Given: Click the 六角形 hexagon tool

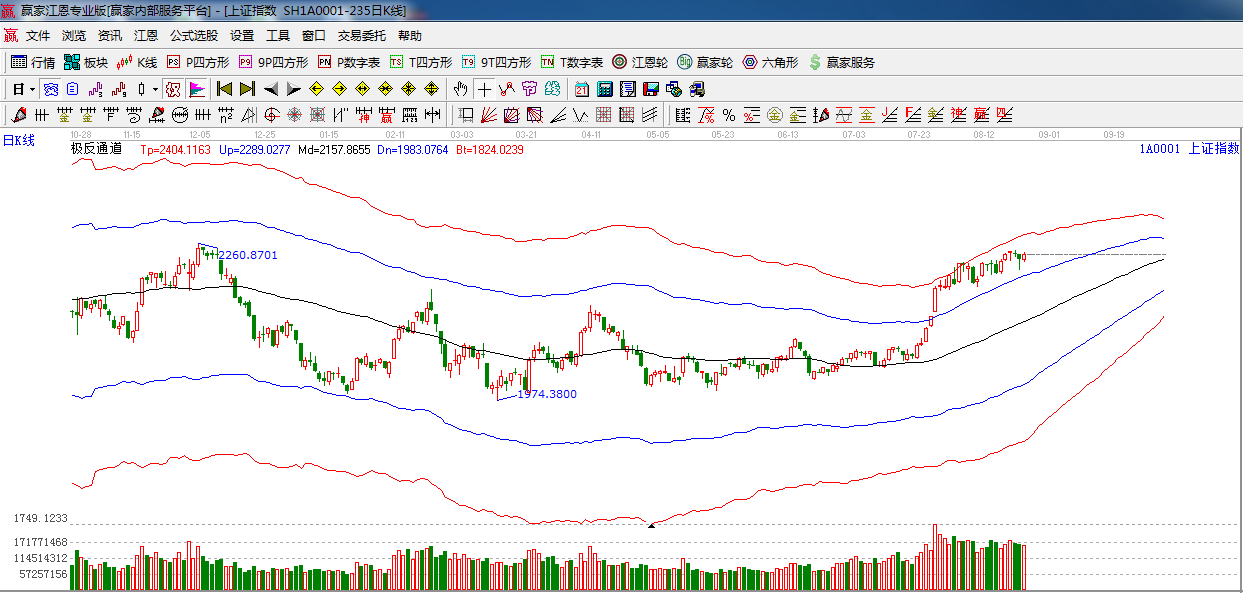Looking at the screenshot, I should [x=770, y=62].
